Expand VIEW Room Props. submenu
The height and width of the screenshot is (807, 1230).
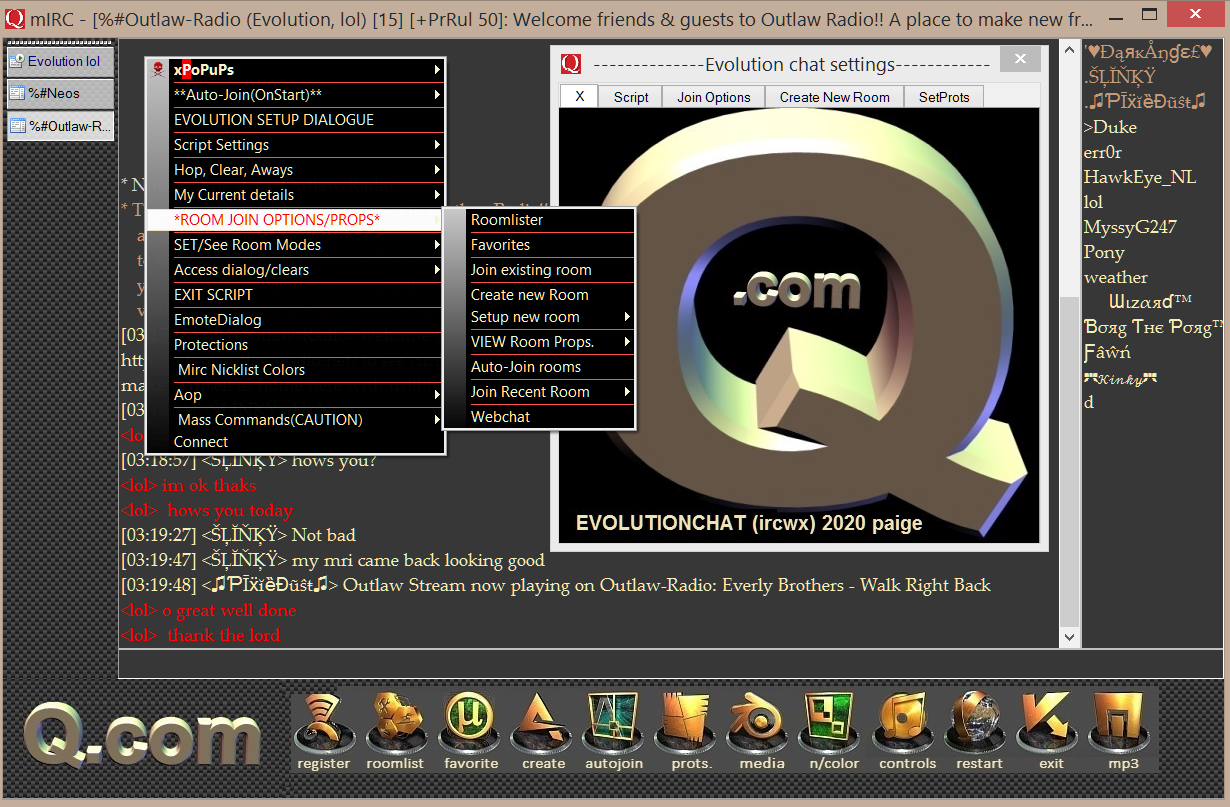tap(627, 342)
